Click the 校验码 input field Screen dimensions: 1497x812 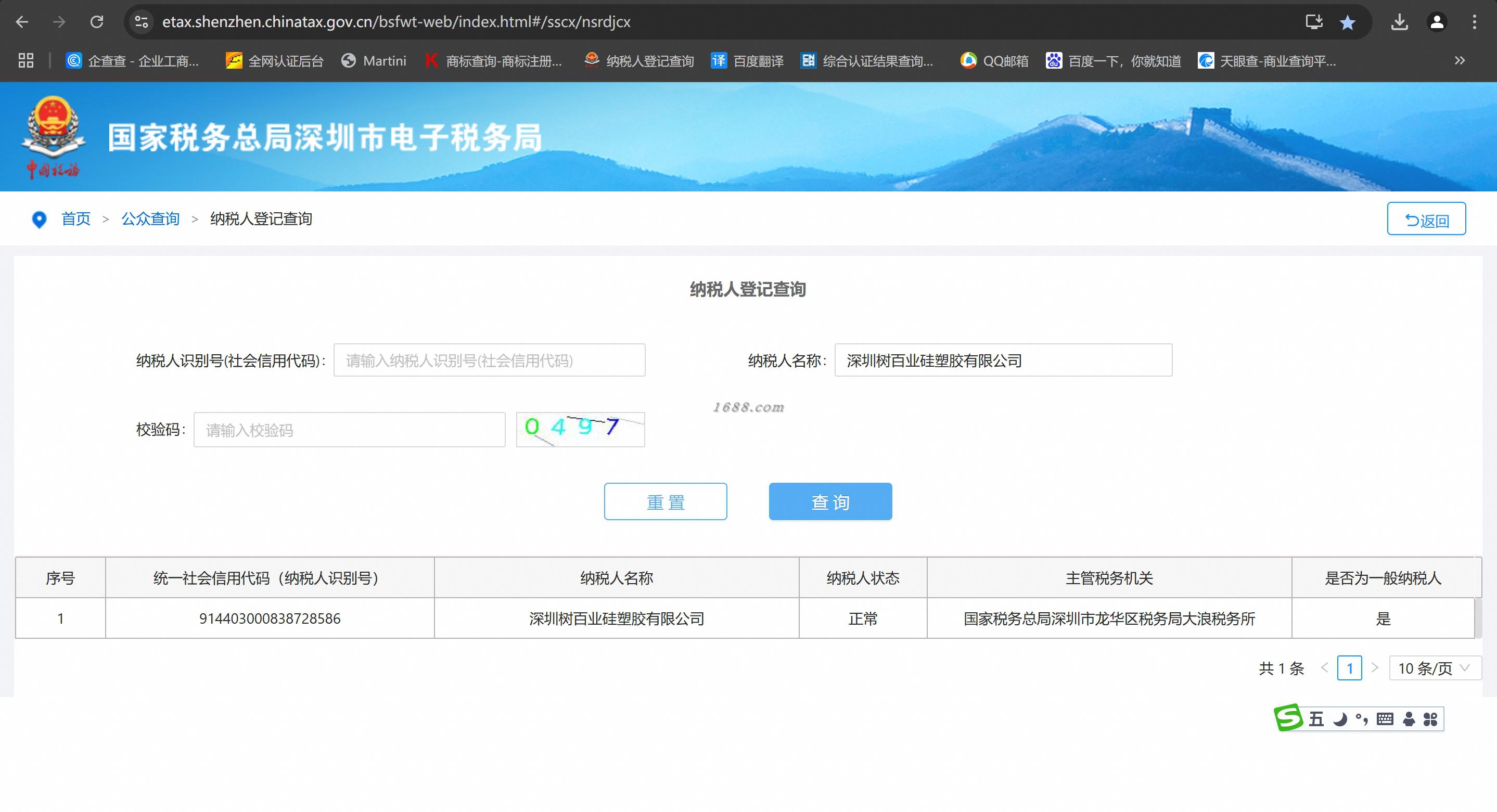(349, 430)
